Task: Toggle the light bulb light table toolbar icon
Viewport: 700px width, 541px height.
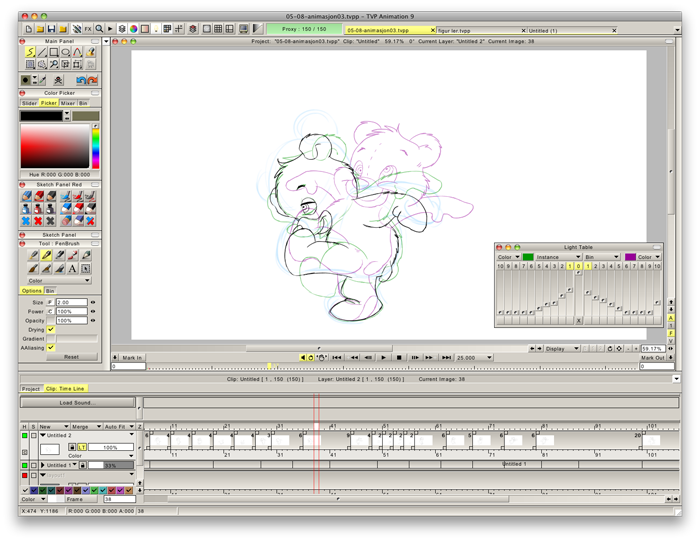Action: point(156,29)
